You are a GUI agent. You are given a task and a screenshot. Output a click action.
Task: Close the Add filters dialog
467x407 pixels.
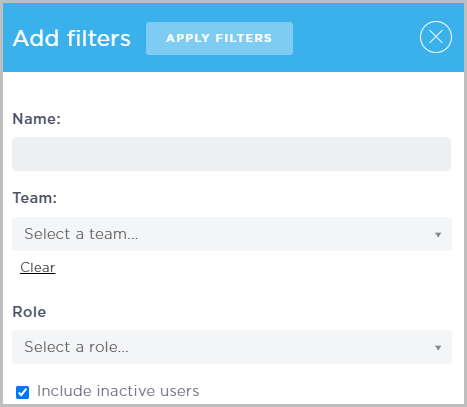click(x=436, y=37)
